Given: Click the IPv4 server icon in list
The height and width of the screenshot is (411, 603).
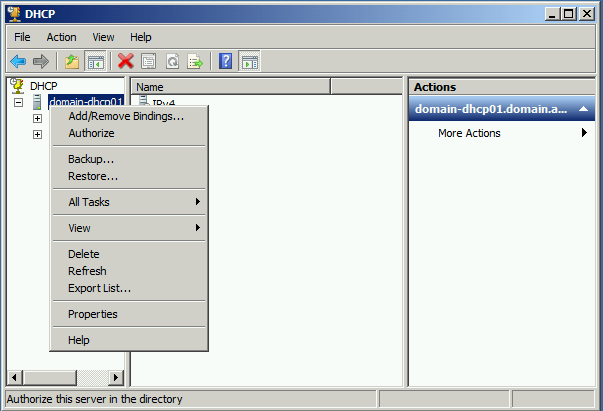Looking at the screenshot, I should [x=144, y=101].
